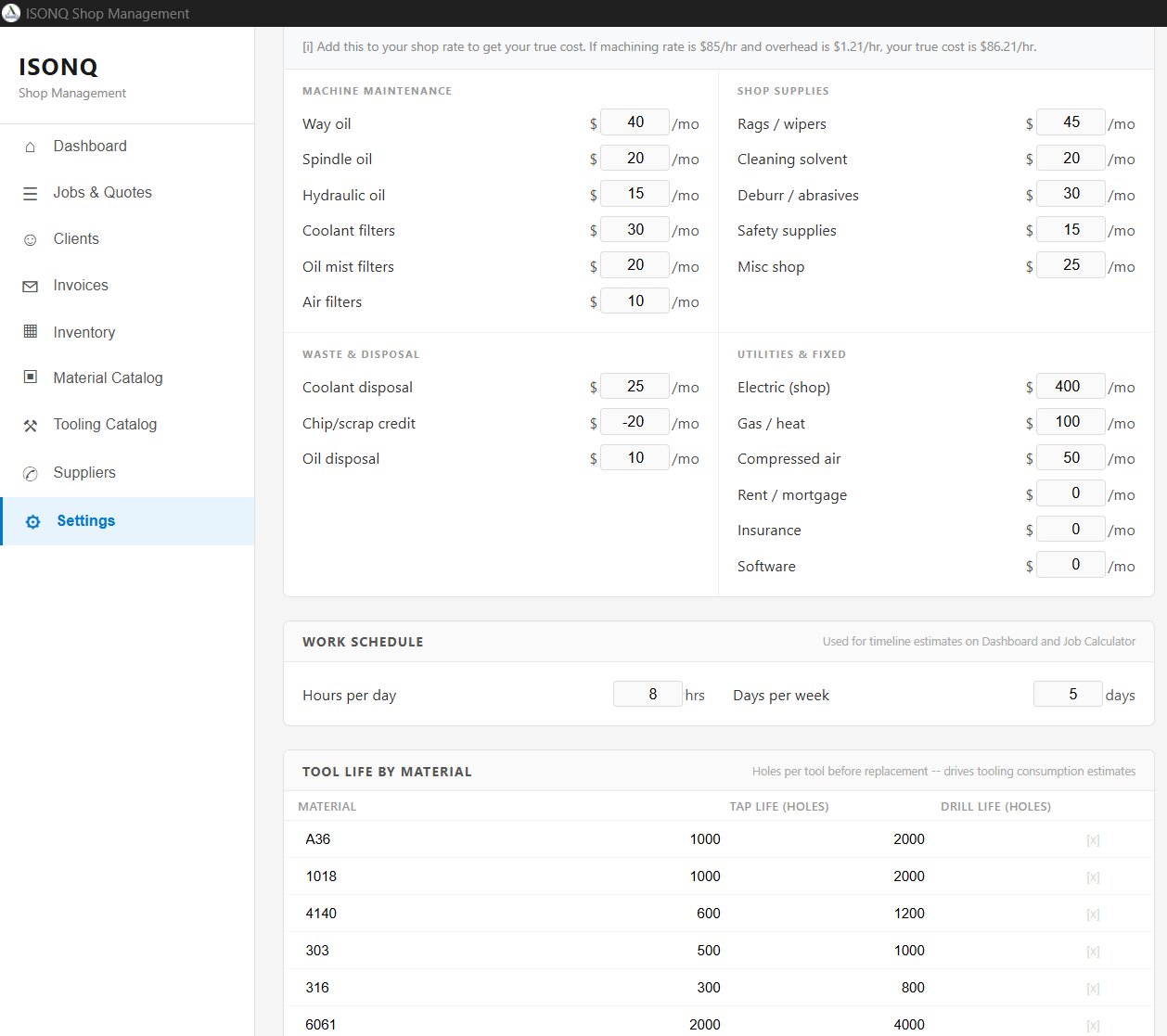Click the Dashboard home icon
1167x1036 pixels.
point(31,146)
